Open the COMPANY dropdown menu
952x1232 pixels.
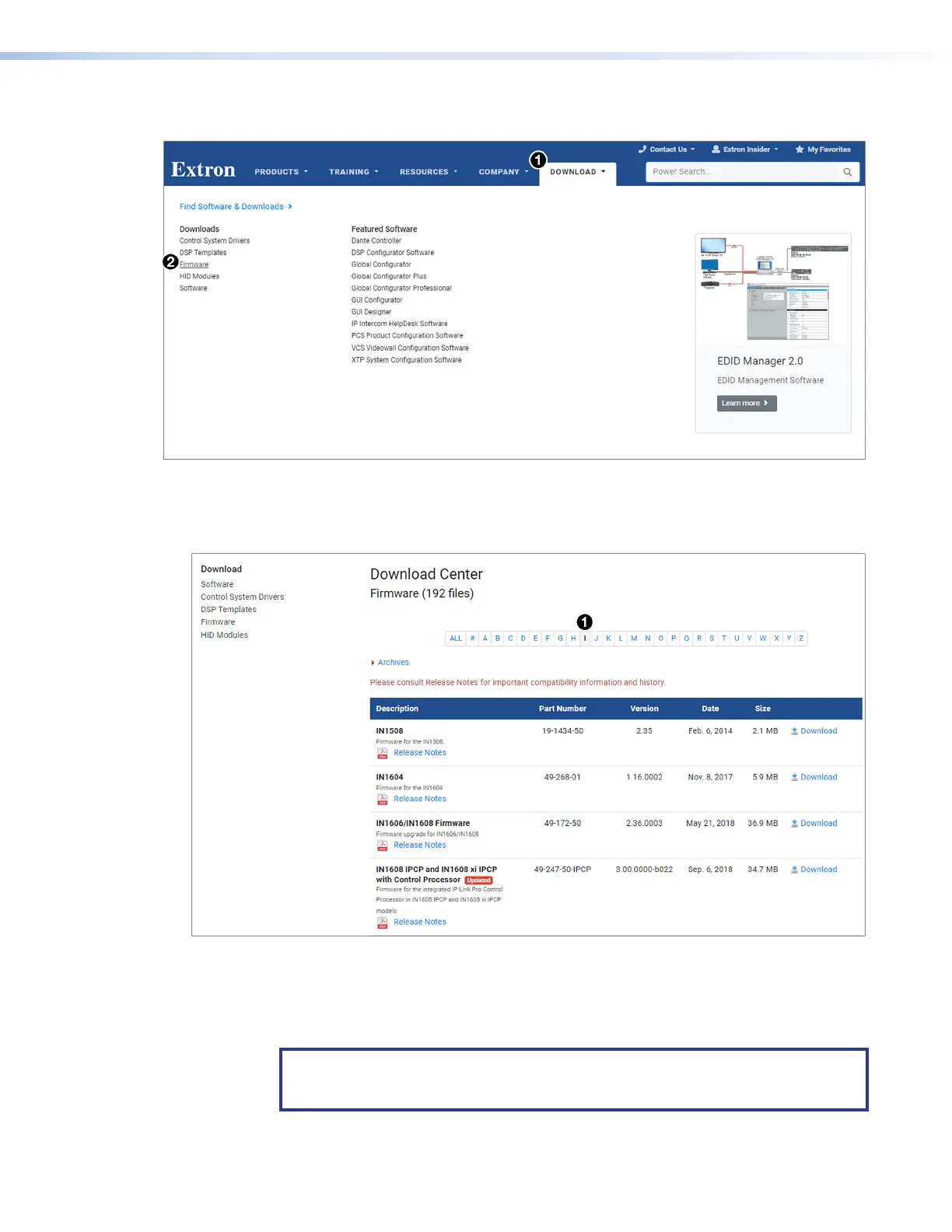(503, 172)
